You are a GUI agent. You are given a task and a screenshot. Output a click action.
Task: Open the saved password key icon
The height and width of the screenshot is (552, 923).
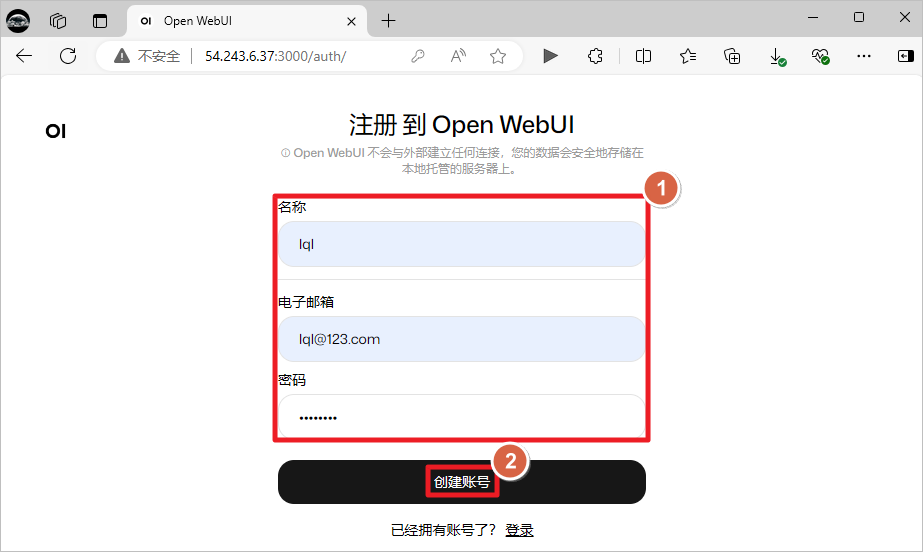point(418,56)
